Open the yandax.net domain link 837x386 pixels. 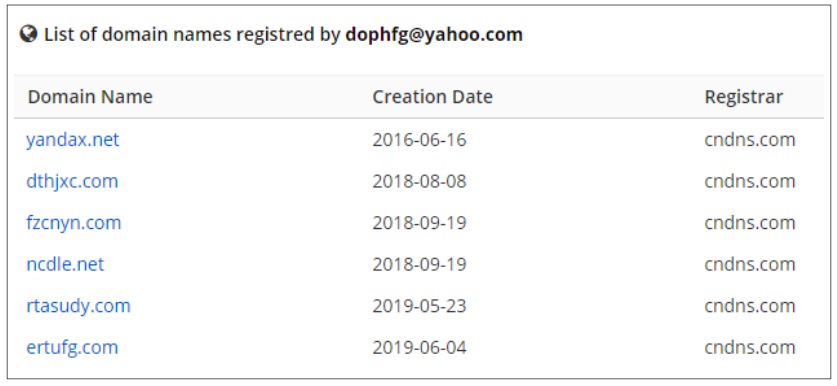[73, 140]
